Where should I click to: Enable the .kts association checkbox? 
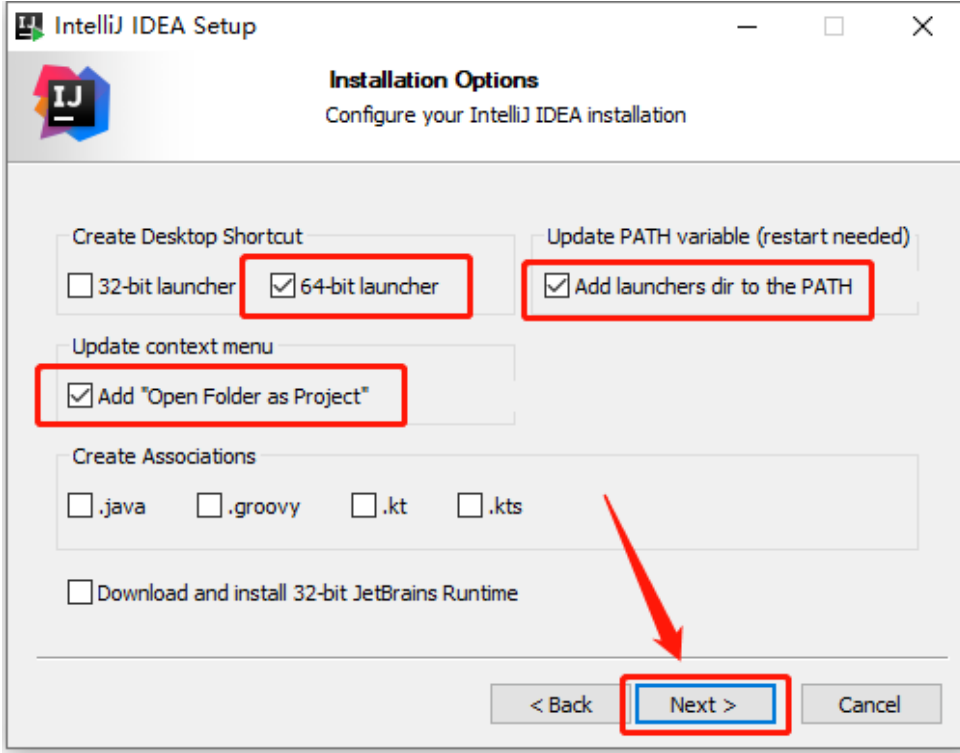pos(470,506)
